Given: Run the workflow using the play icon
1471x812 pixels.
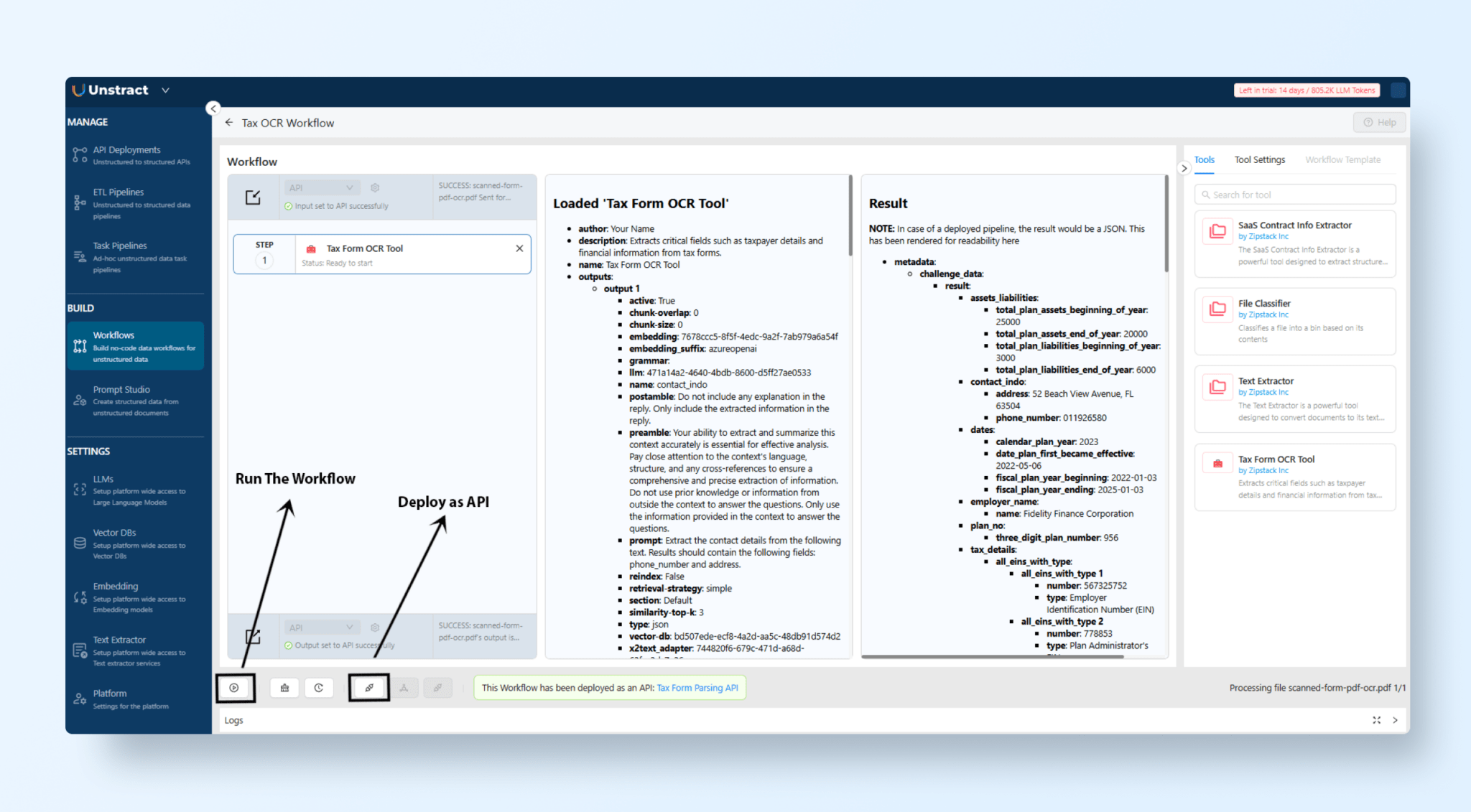Looking at the screenshot, I should (235, 687).
